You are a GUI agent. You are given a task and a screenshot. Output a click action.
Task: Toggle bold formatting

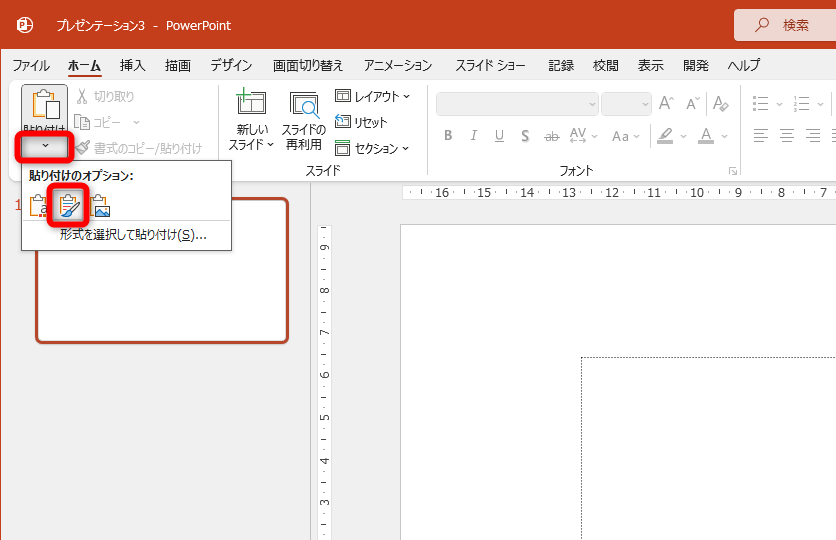(x=448, y=136)
